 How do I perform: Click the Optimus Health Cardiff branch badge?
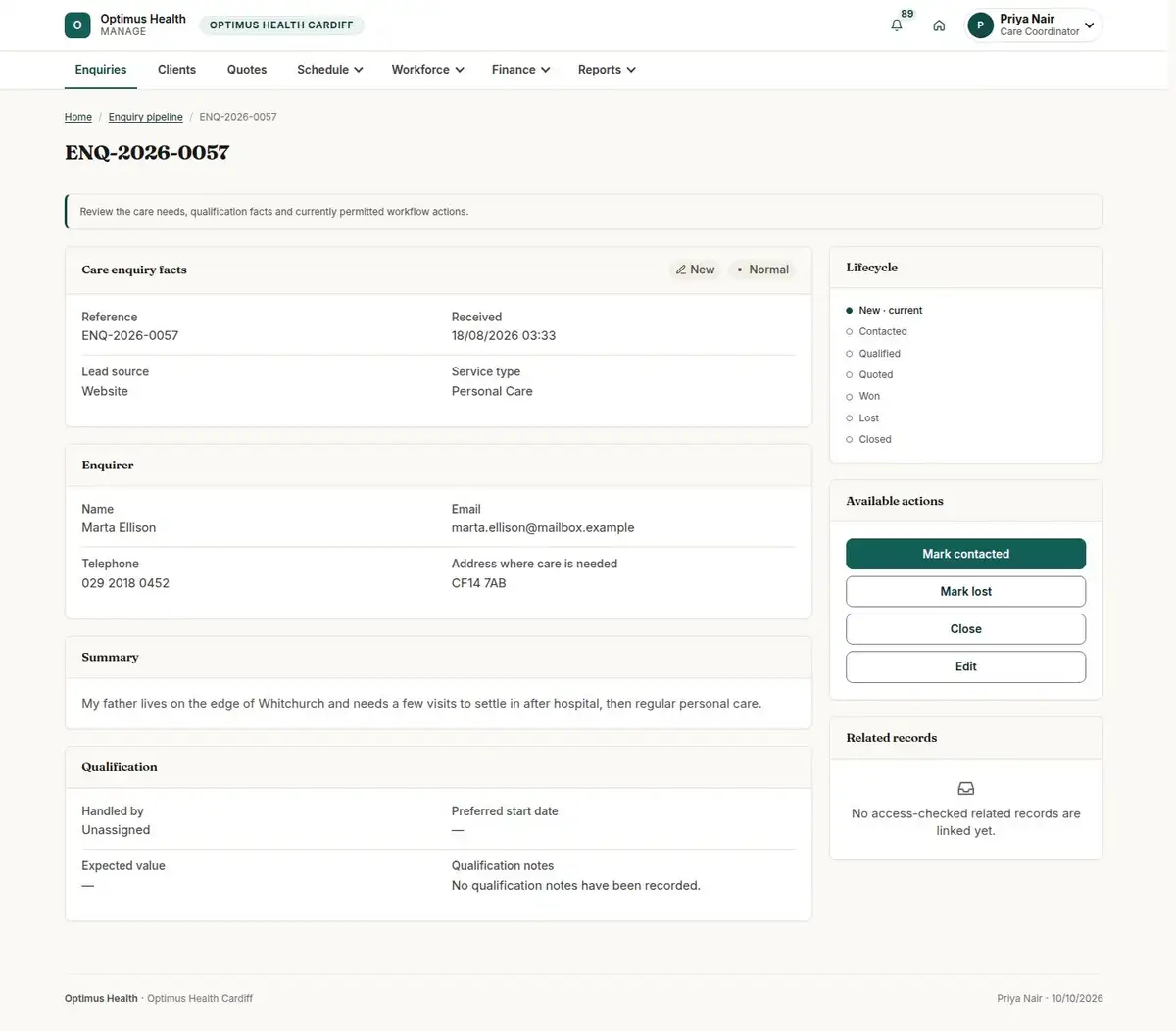281,25
